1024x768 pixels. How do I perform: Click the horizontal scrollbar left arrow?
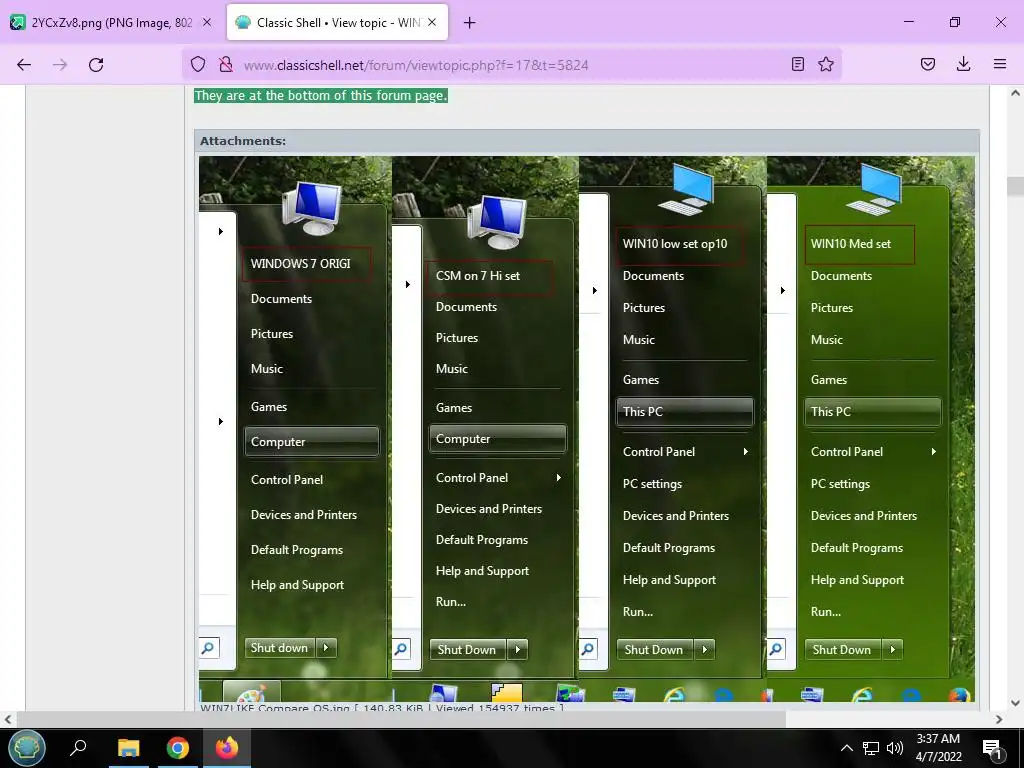[8, 719]
